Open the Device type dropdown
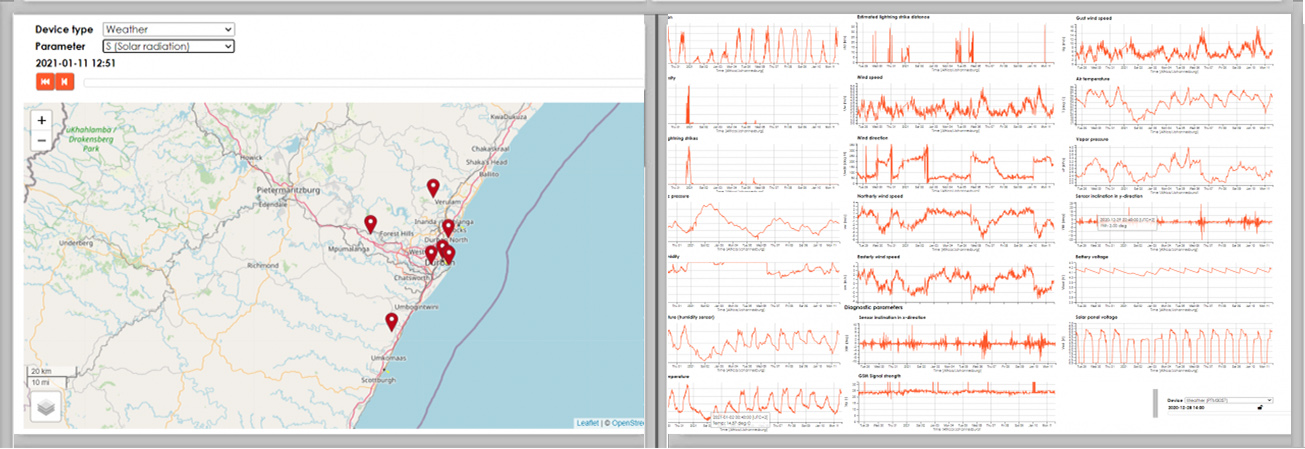The width and height of the screenshot is (1305, 449). (x=168, y=30)
